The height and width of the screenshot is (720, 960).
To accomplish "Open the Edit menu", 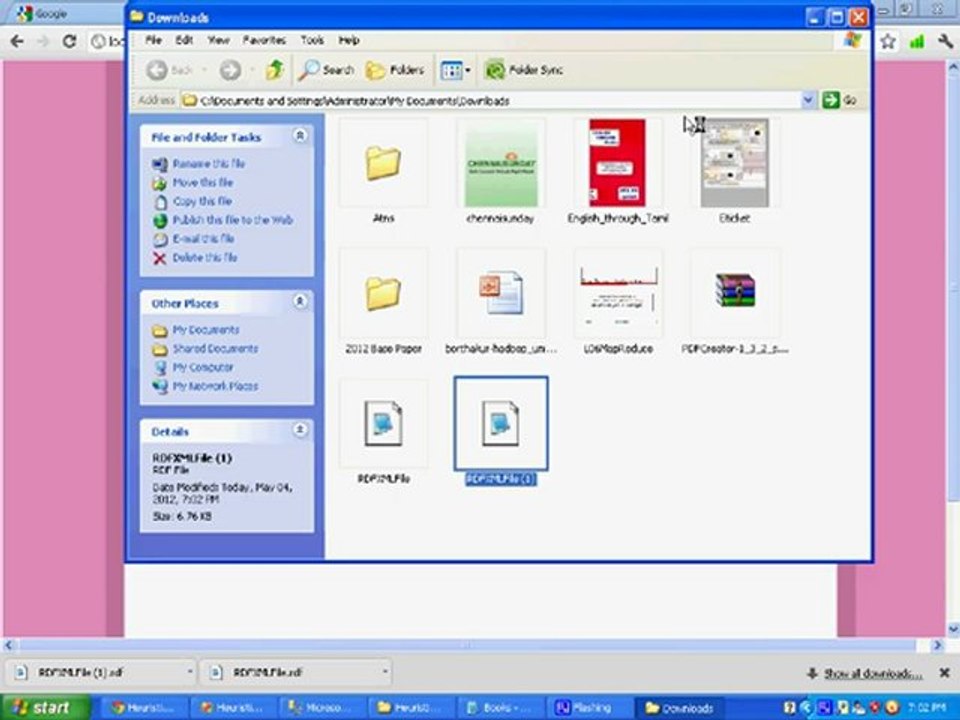I will pyautogui.click(x=184, y=40).
